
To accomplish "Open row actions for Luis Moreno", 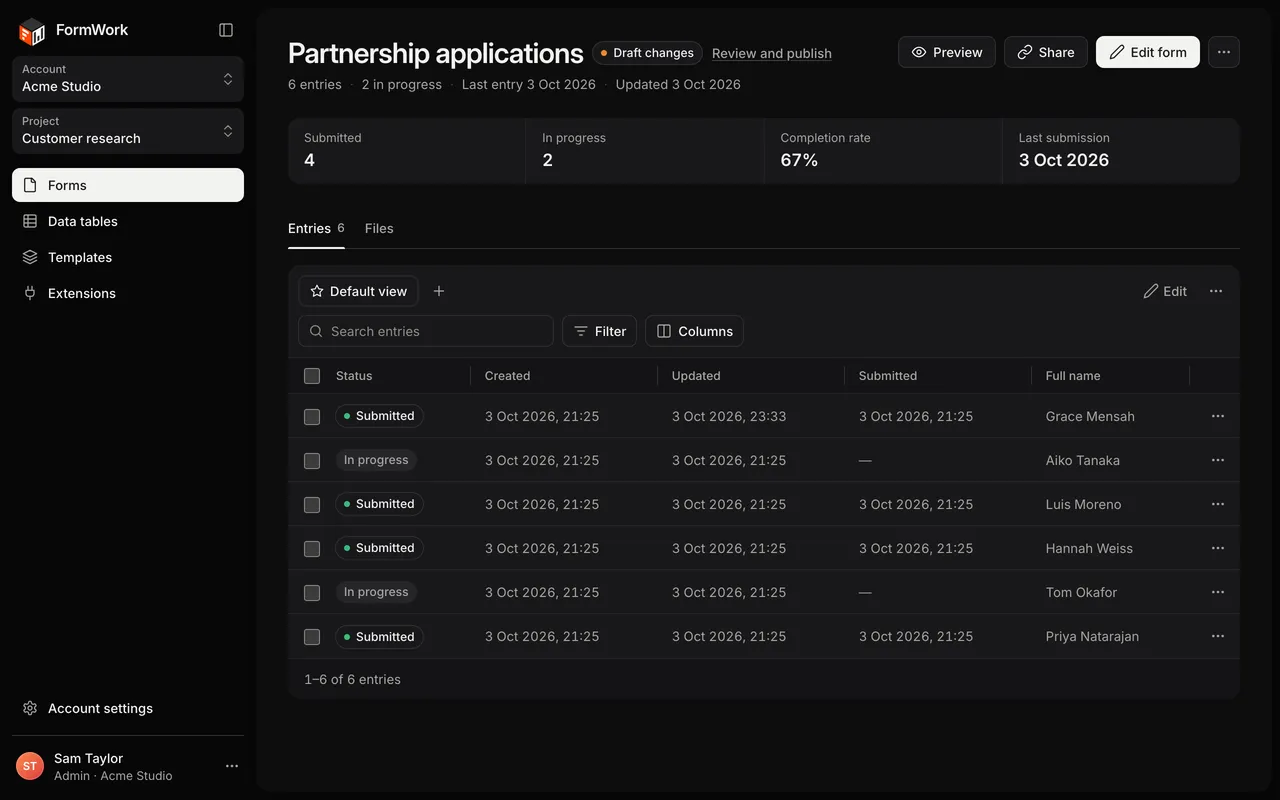I will point(1218,504).
